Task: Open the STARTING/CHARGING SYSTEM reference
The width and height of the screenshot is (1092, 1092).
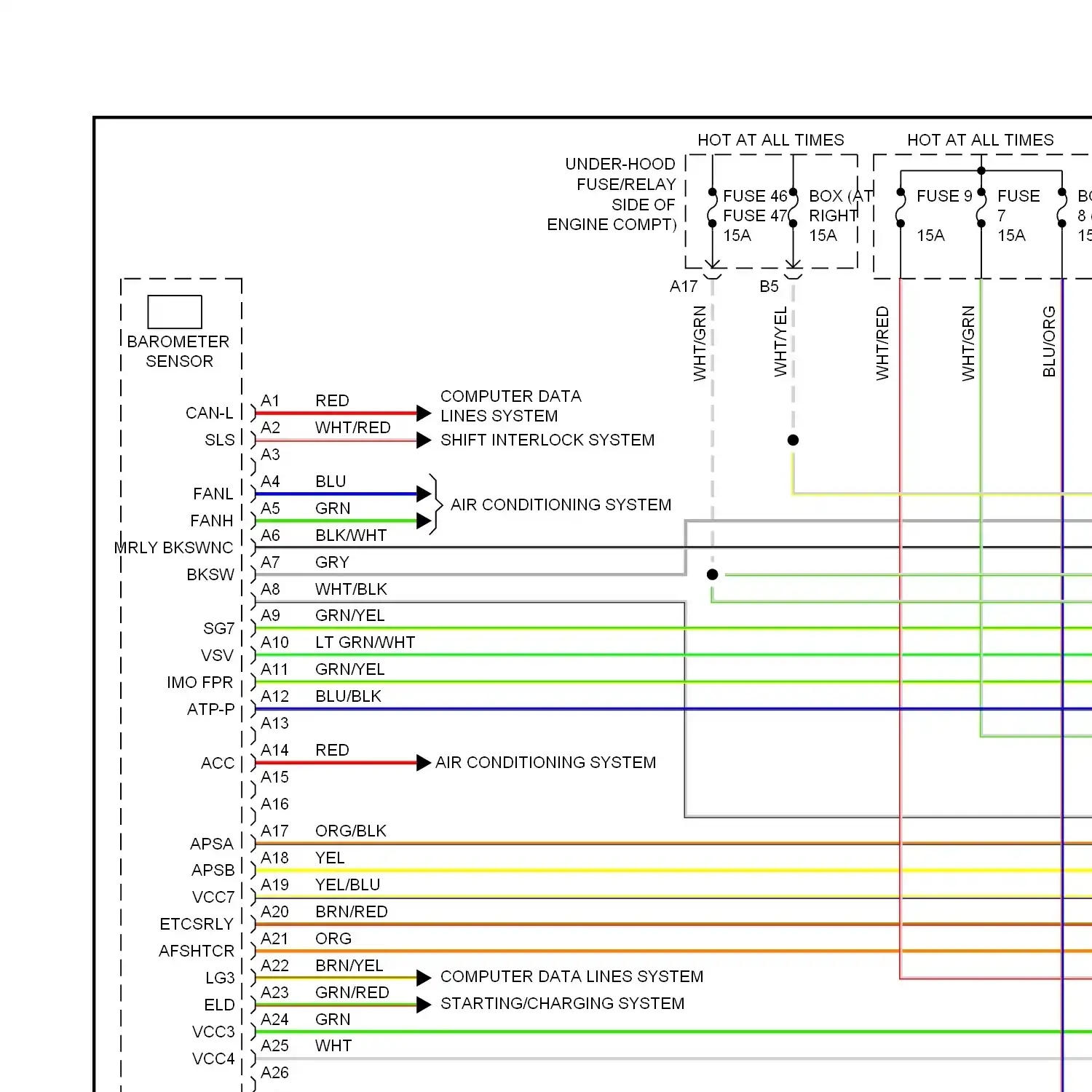Action: click(x=562, y=1004)
